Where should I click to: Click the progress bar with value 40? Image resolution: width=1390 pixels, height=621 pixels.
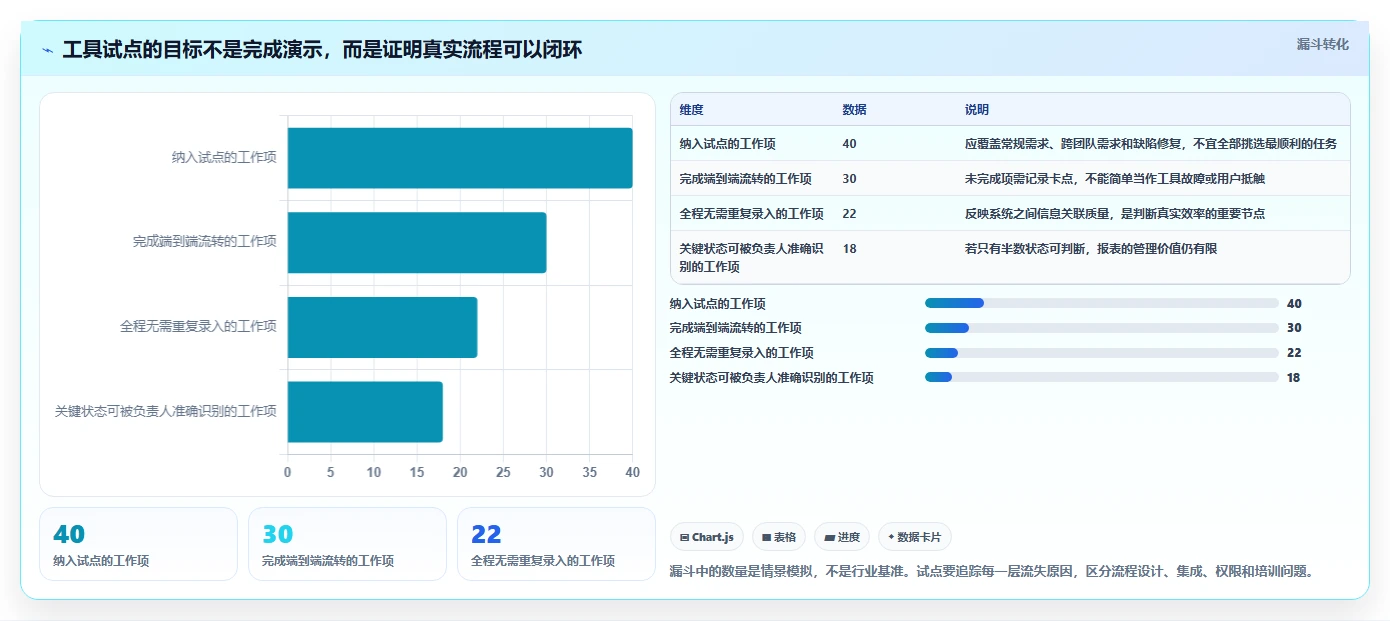coord(1102,303)
